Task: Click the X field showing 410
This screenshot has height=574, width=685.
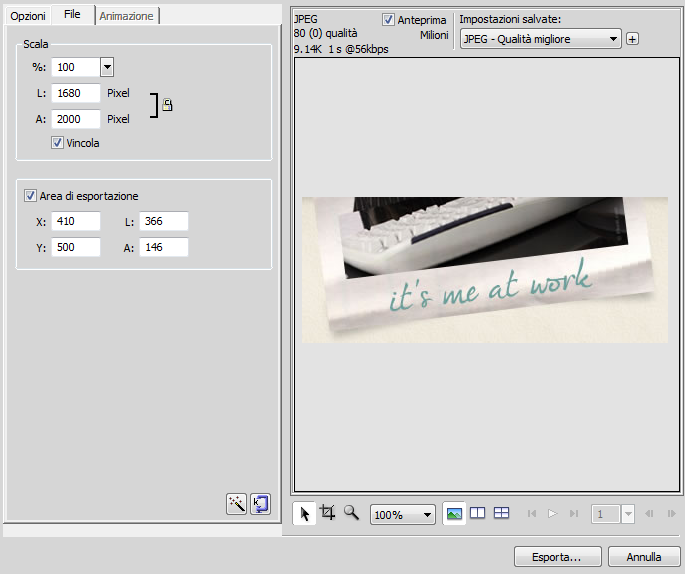Action: pos(76,221)
